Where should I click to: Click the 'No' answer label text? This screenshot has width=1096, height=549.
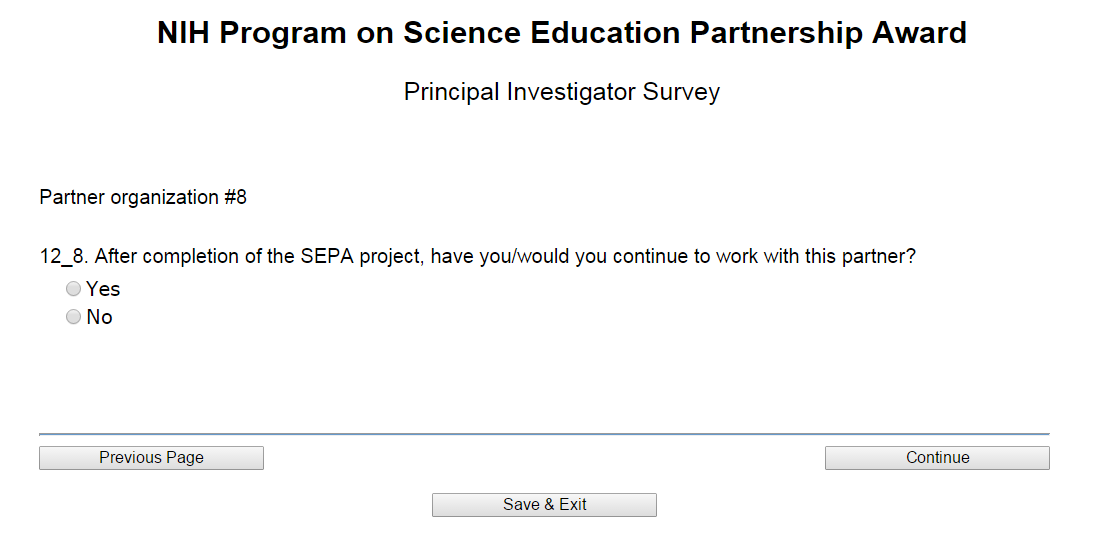99,317
